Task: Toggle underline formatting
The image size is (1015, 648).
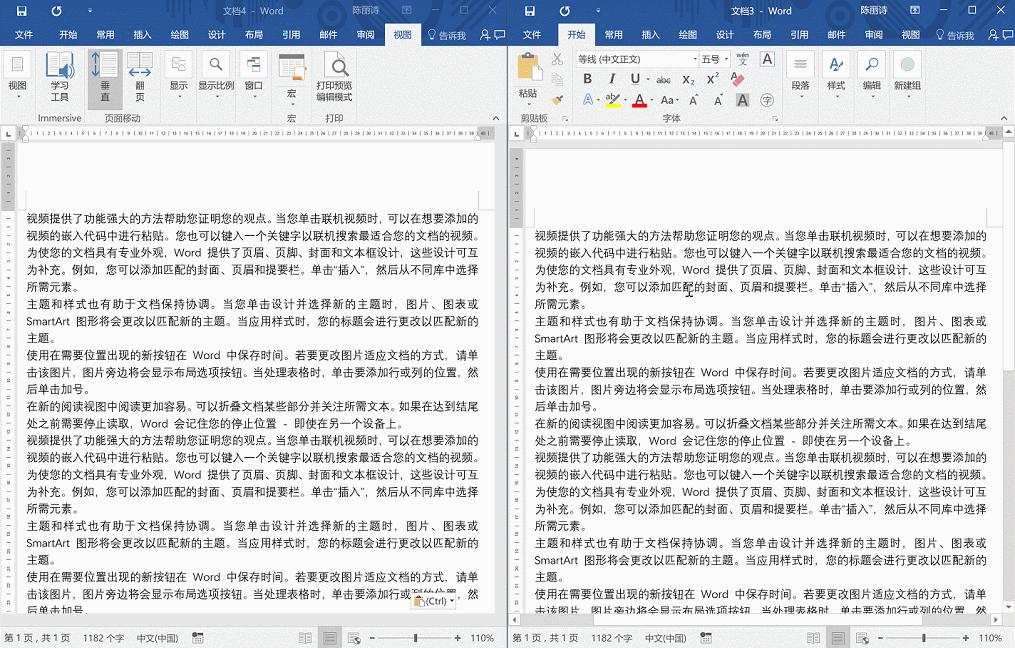Action: tap(635, 79)
